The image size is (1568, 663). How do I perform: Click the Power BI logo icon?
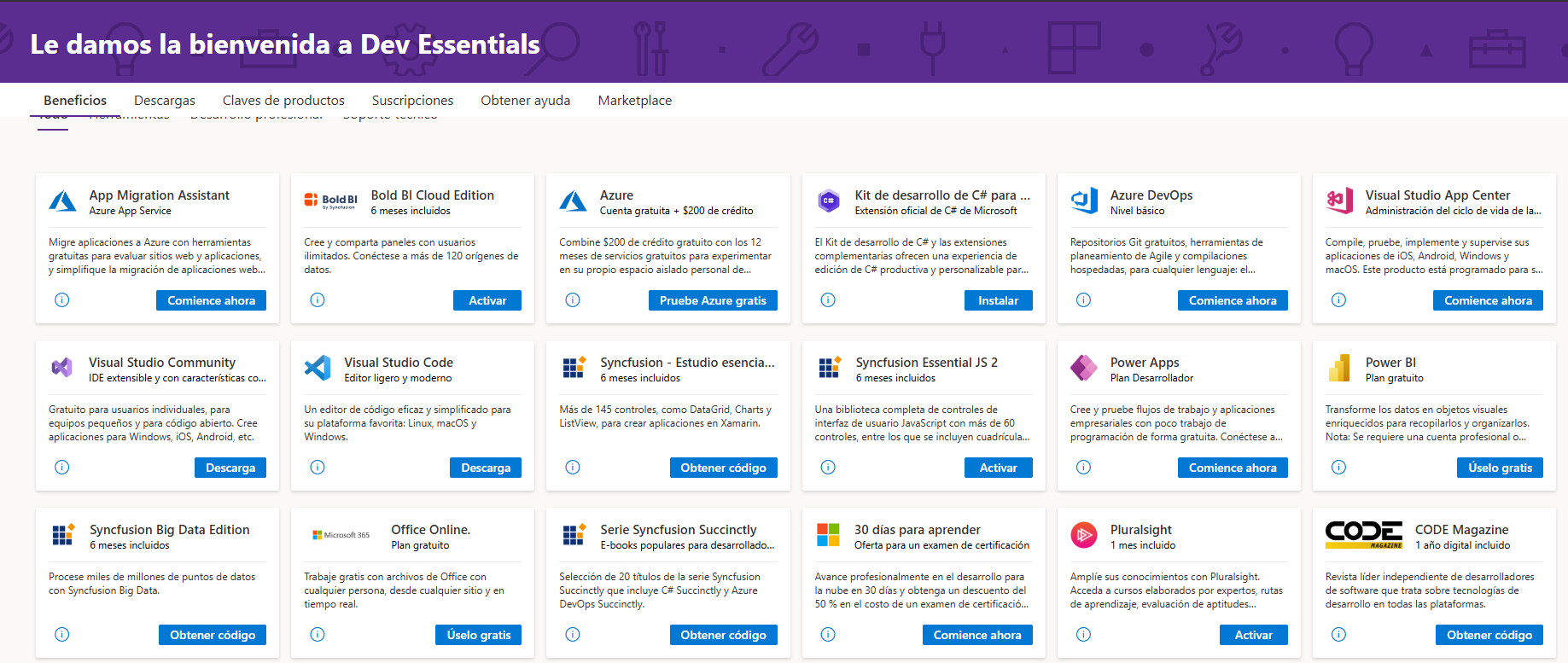point(1339,368)
